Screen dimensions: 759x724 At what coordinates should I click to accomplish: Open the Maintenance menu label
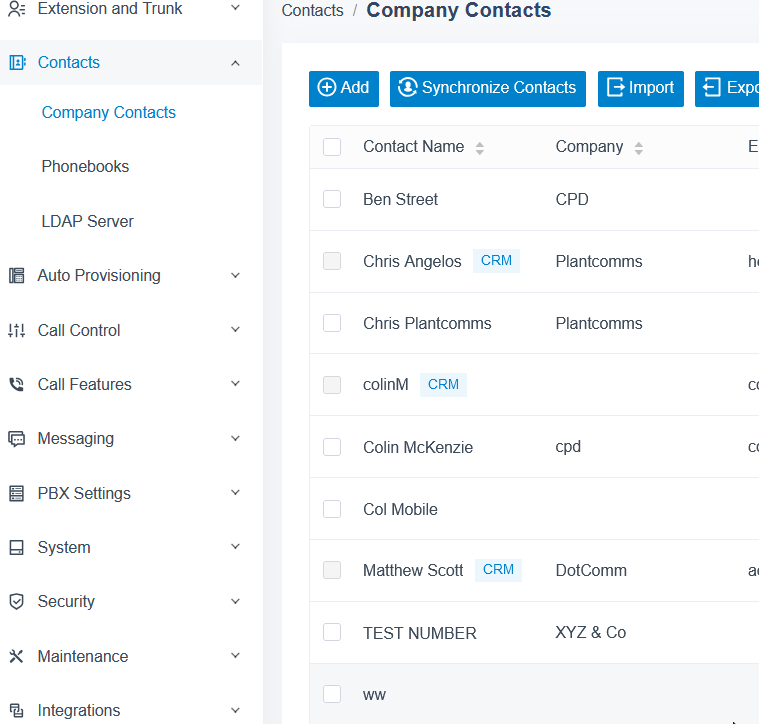pos(83,656)
